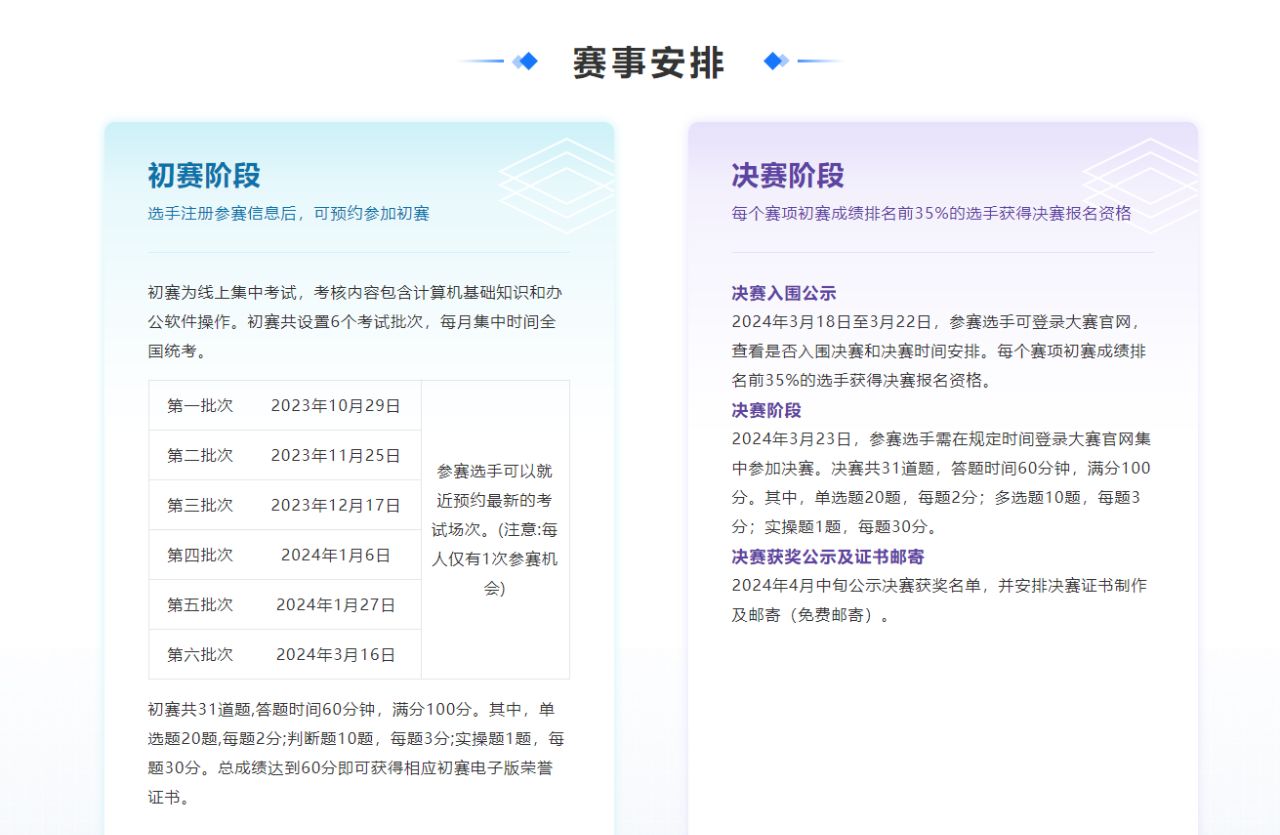This screenshot has width=1280, height=835.
Task: Click the 第四批次 table cell
Action: pyautogui.click(x=200, y=555)
